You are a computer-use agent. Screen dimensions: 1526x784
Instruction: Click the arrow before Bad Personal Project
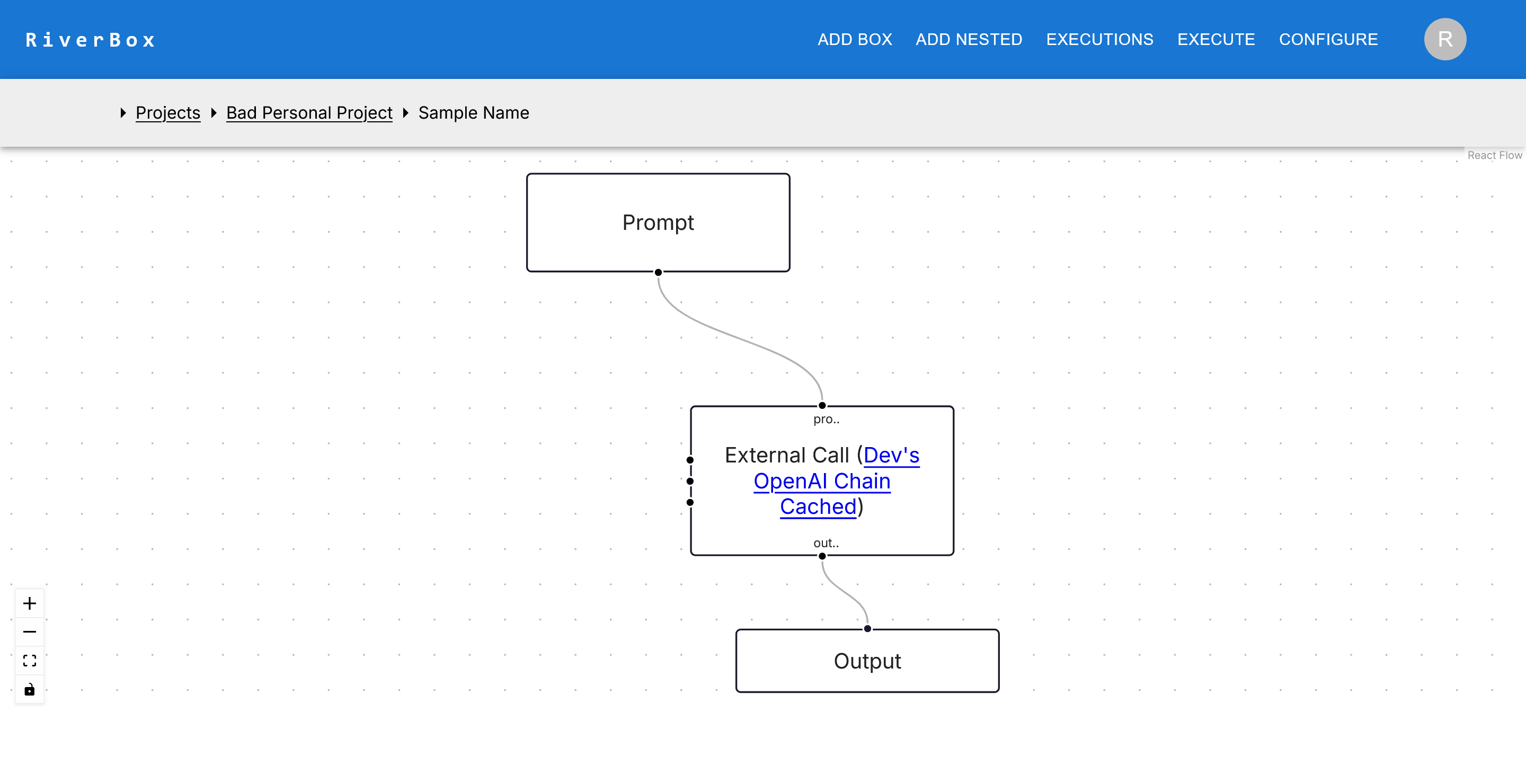214,112
